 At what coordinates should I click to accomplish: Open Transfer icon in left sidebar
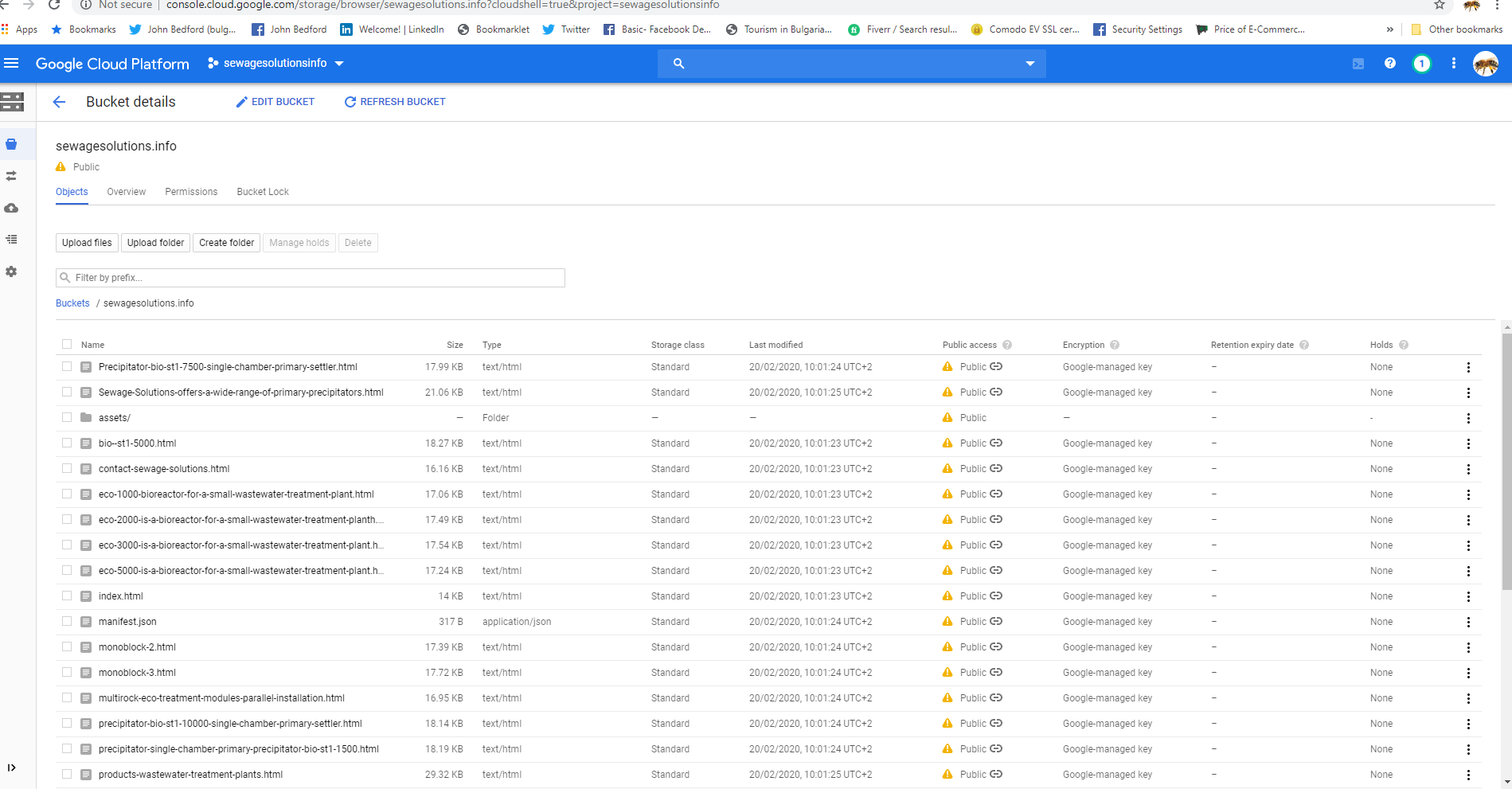tap(11, 176)
